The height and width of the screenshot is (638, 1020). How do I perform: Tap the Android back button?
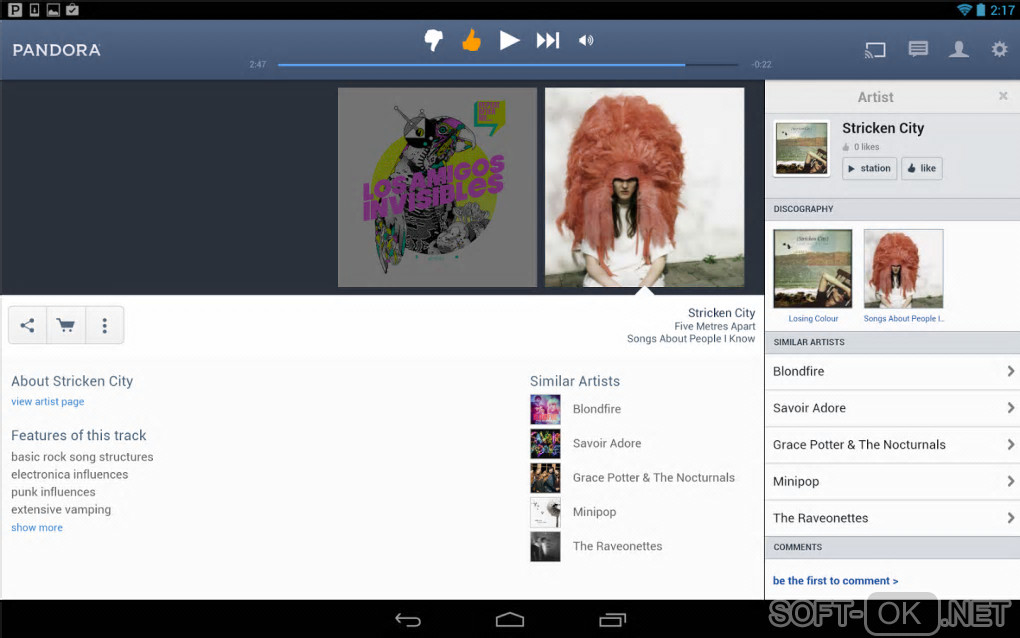coord(408,620)
